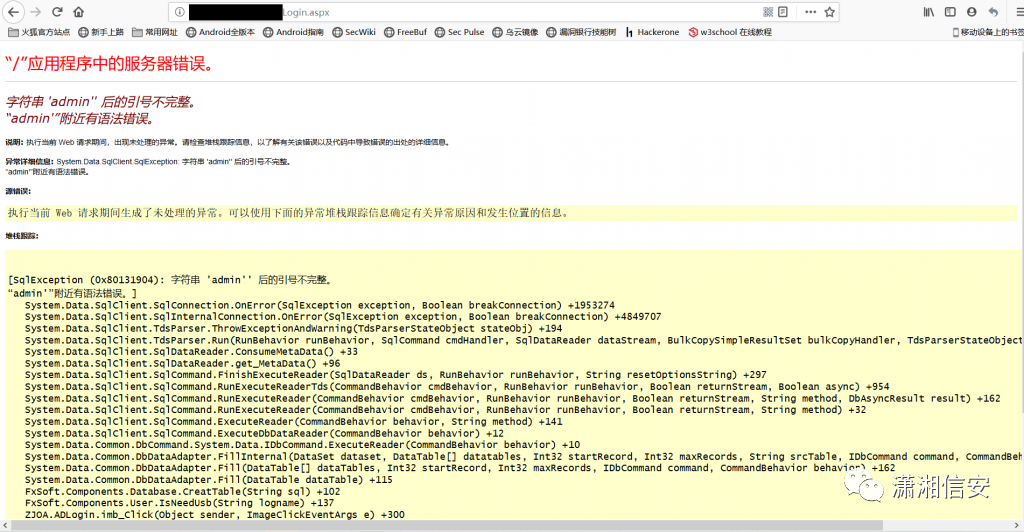
Task: Click the ExecuteDbDataReader stack line
Action: [264, 433]
